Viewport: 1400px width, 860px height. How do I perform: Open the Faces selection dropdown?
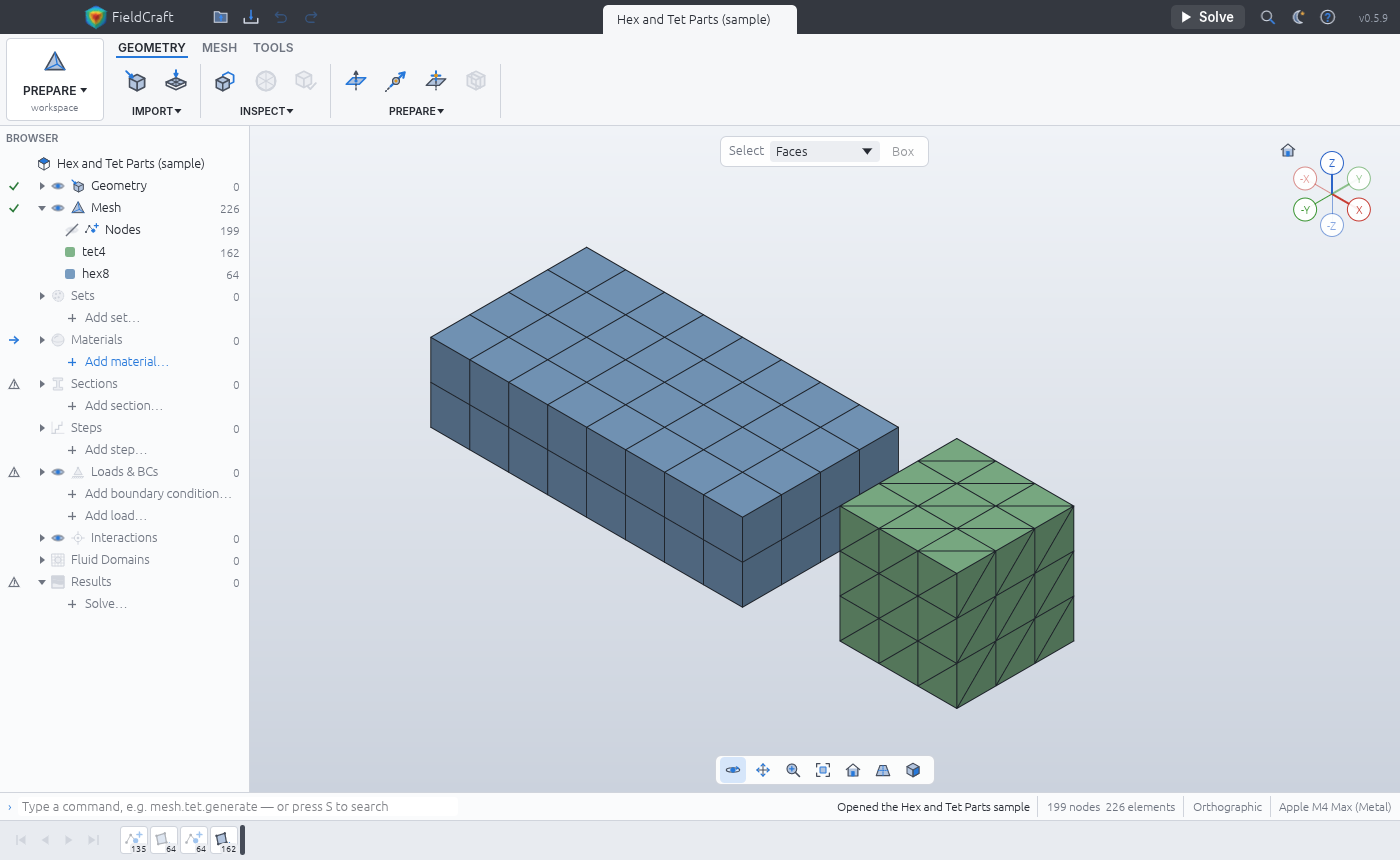(825, 152)
